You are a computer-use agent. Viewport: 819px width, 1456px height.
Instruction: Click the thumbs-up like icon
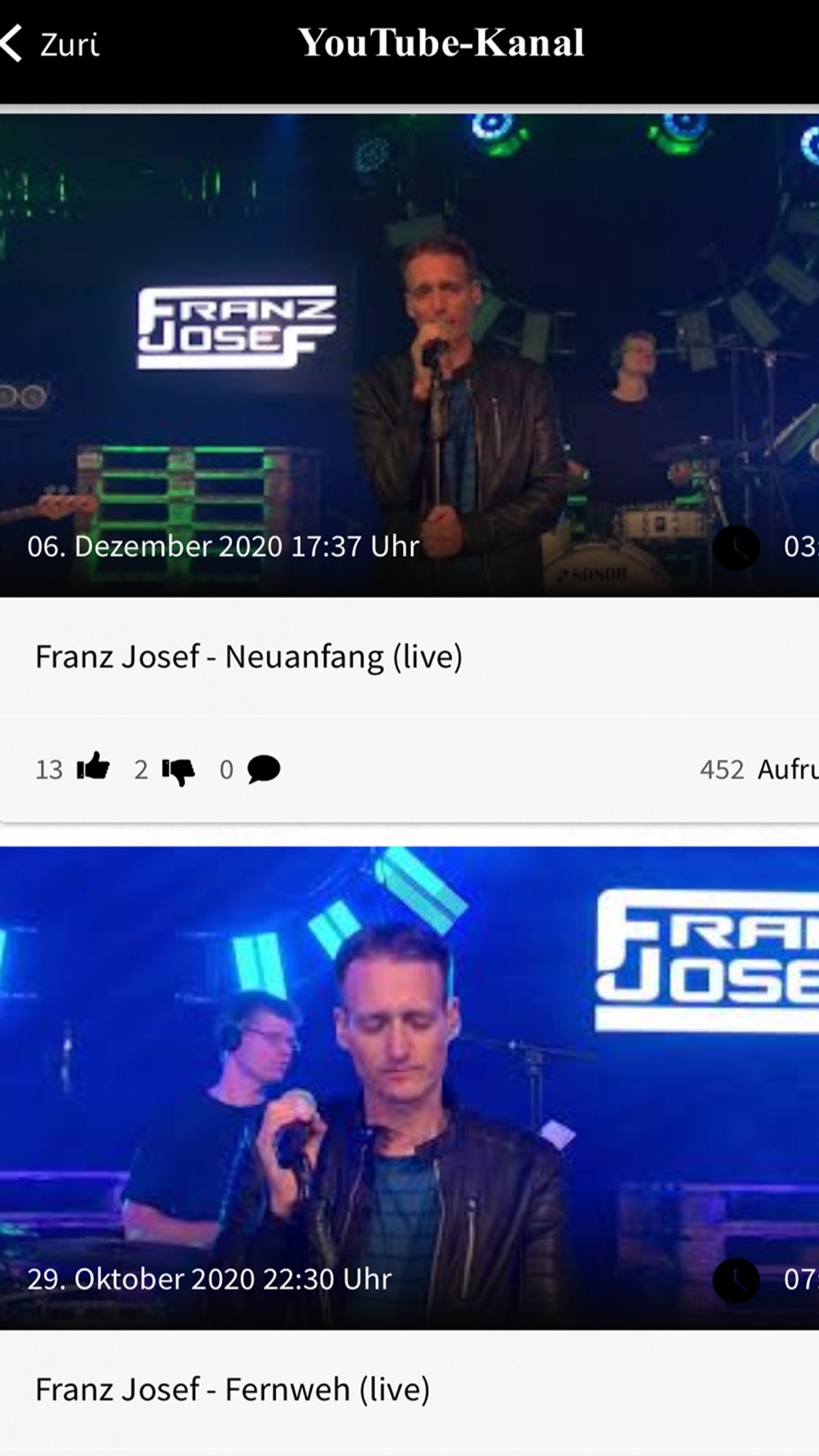[93, 768]
